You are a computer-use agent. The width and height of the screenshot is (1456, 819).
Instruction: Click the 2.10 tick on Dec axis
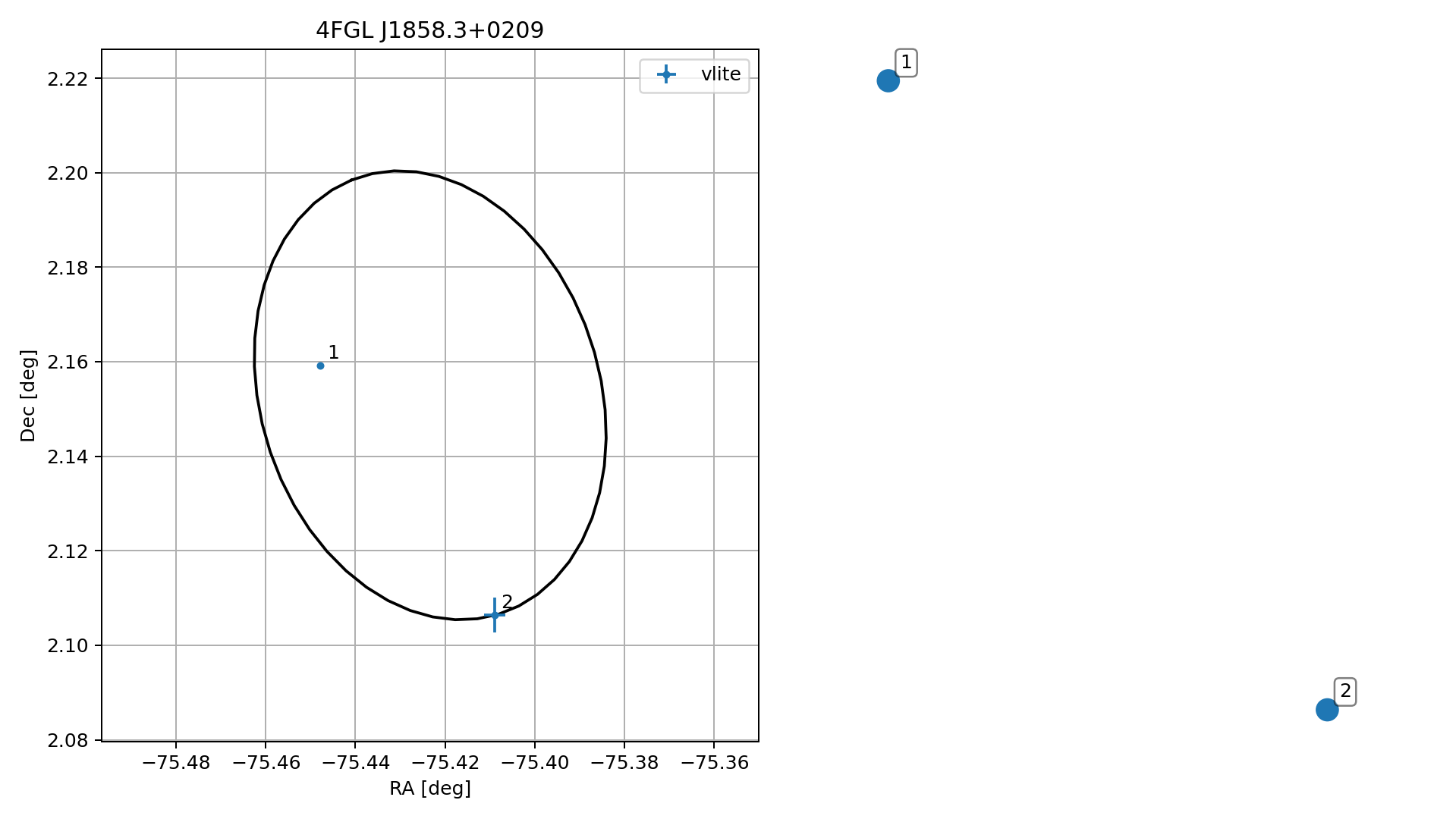click(x=68, y=645)
